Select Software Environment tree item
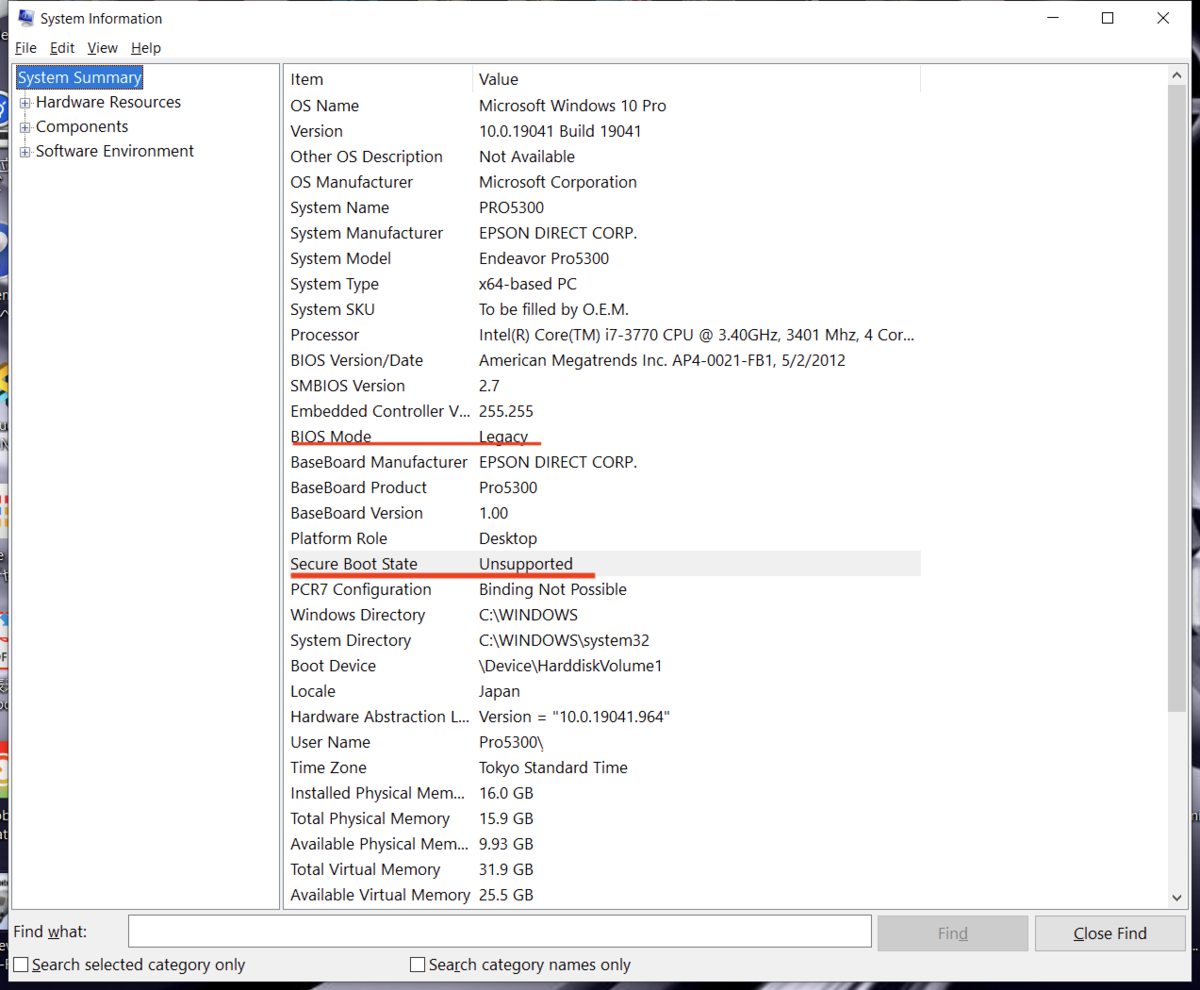The width and height of the screenshot is (1200, 990). coord(115,151)
